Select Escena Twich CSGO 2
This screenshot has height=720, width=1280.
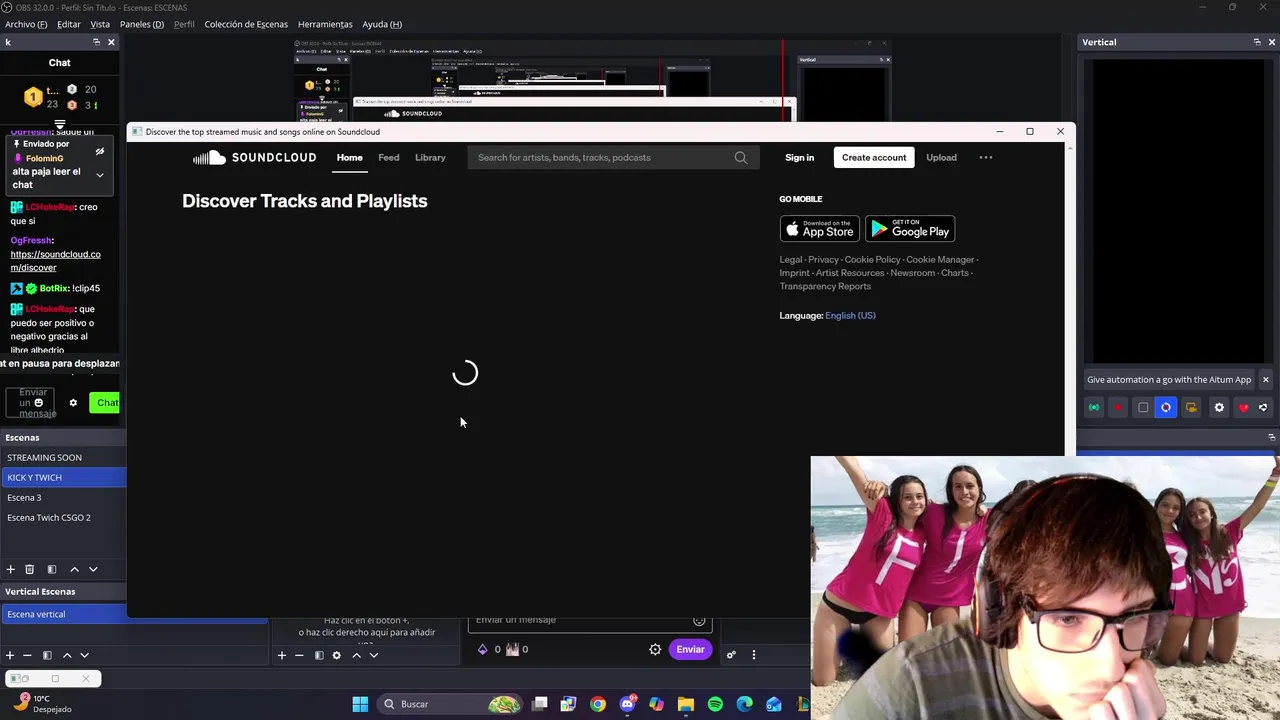coord(63,517)
